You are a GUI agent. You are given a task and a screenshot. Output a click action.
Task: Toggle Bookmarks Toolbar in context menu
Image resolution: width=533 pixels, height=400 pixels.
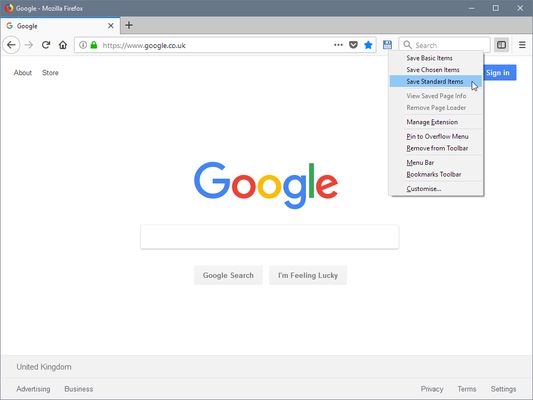coord(436,174)
